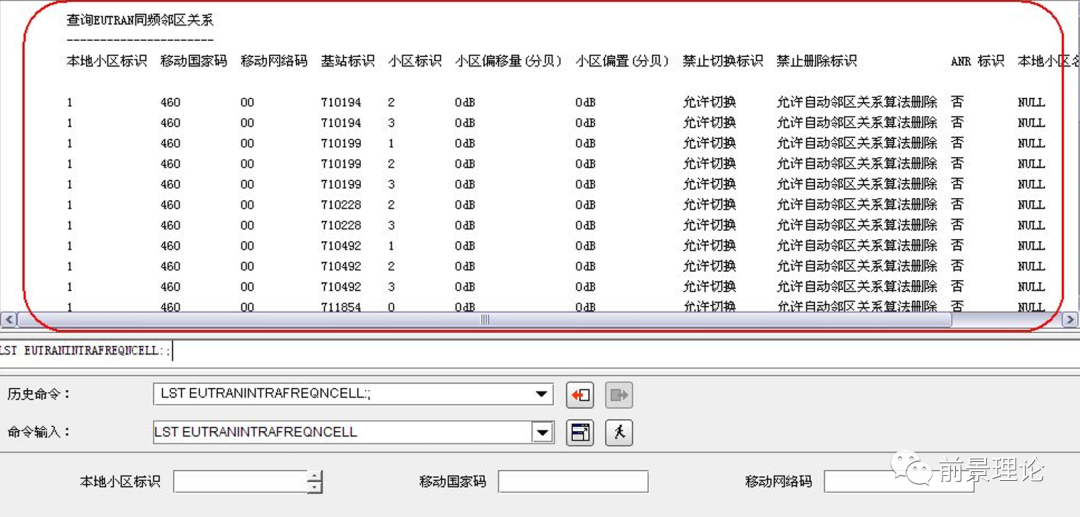Click the 移动网络码 input field
Viewport: 1080px width, 517px height.
pyautogui.click(x=898, y=482)
